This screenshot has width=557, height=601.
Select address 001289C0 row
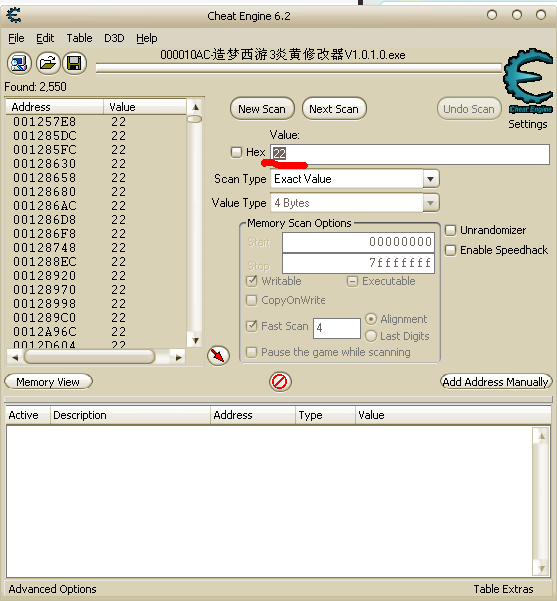click(x=96, y=318)
